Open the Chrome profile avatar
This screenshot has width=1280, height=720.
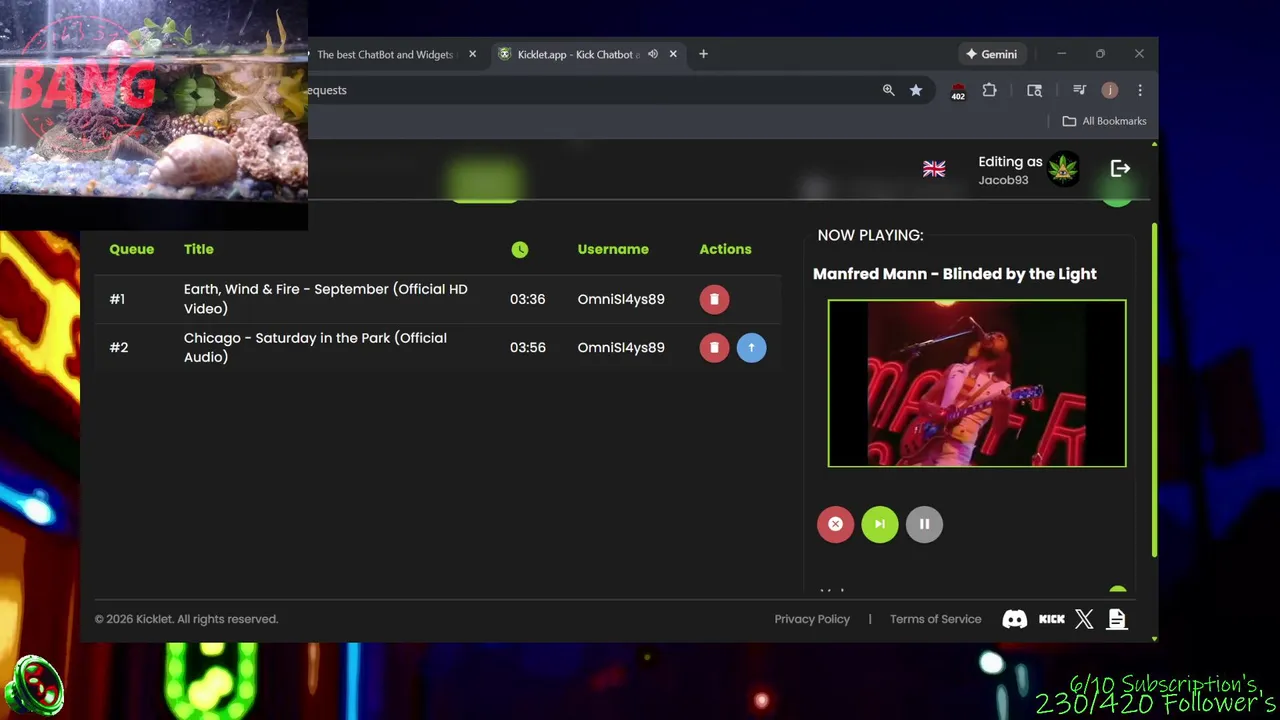1109,90
